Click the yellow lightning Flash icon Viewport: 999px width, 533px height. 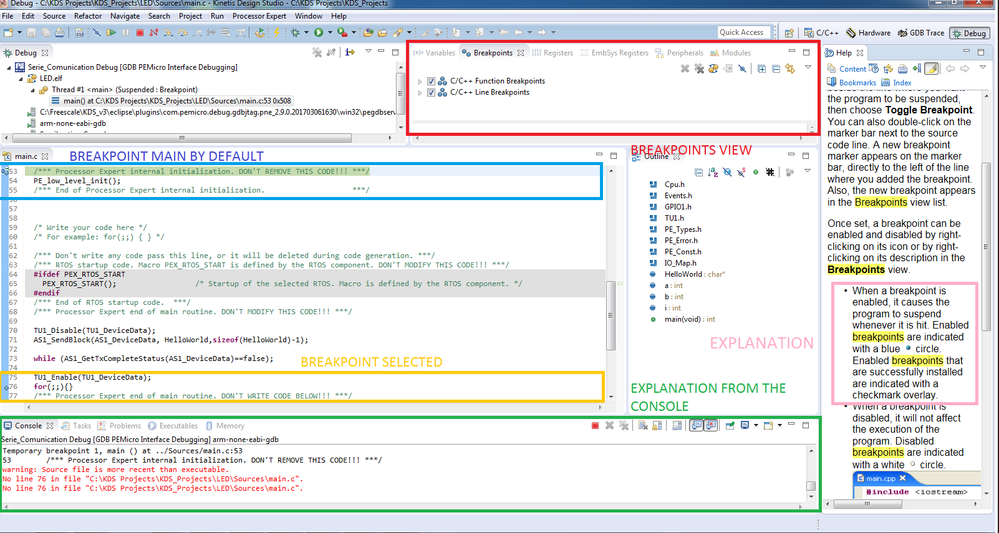point(277,32)
